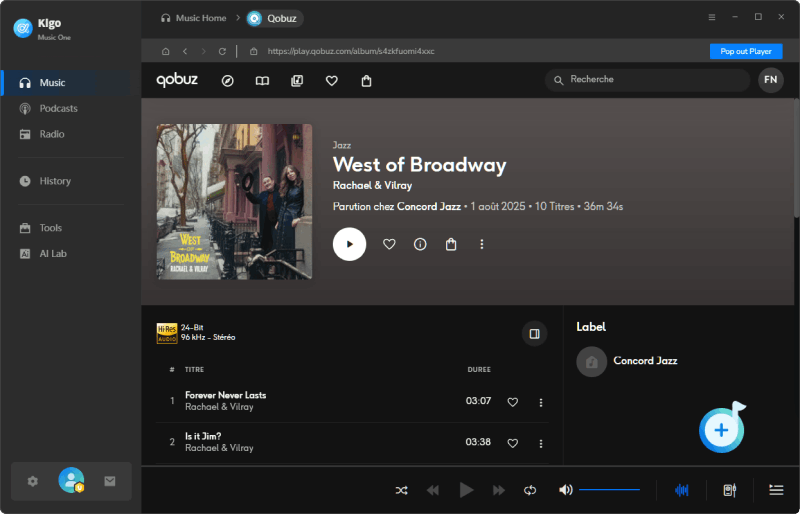Click the FN user avatar

tap(770, 80)
